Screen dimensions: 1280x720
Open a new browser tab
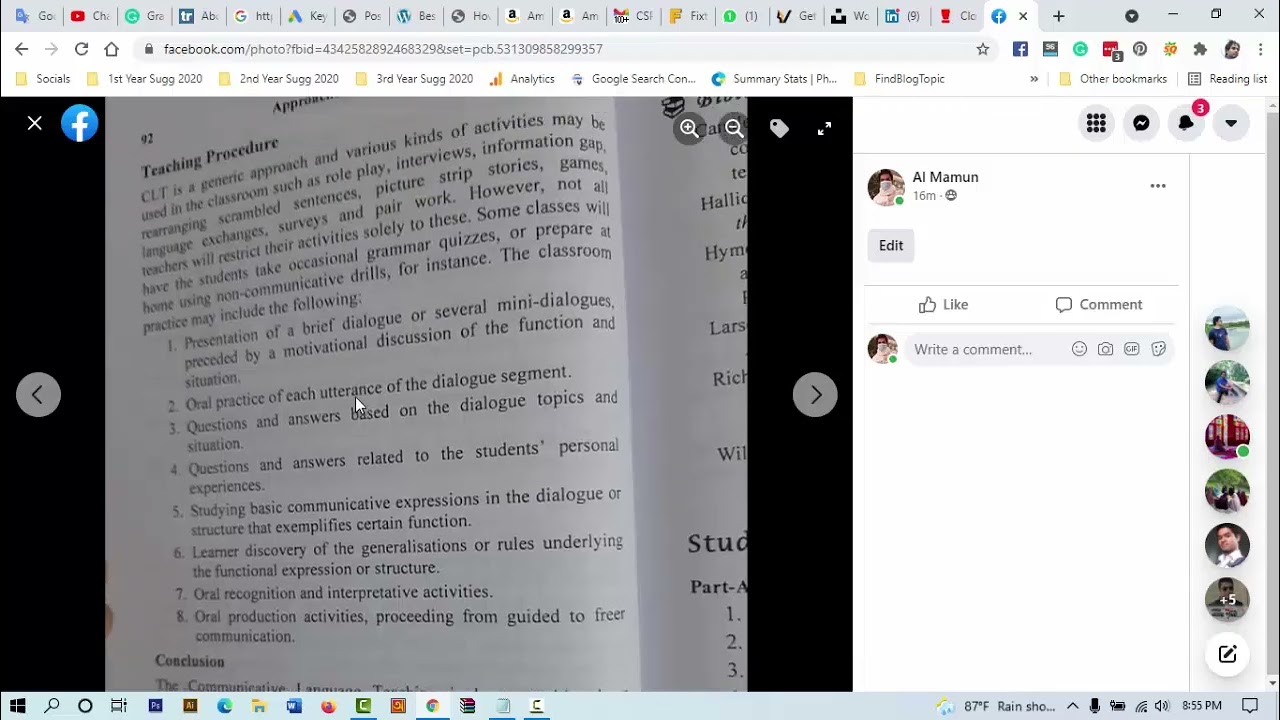pos(1059,16)
